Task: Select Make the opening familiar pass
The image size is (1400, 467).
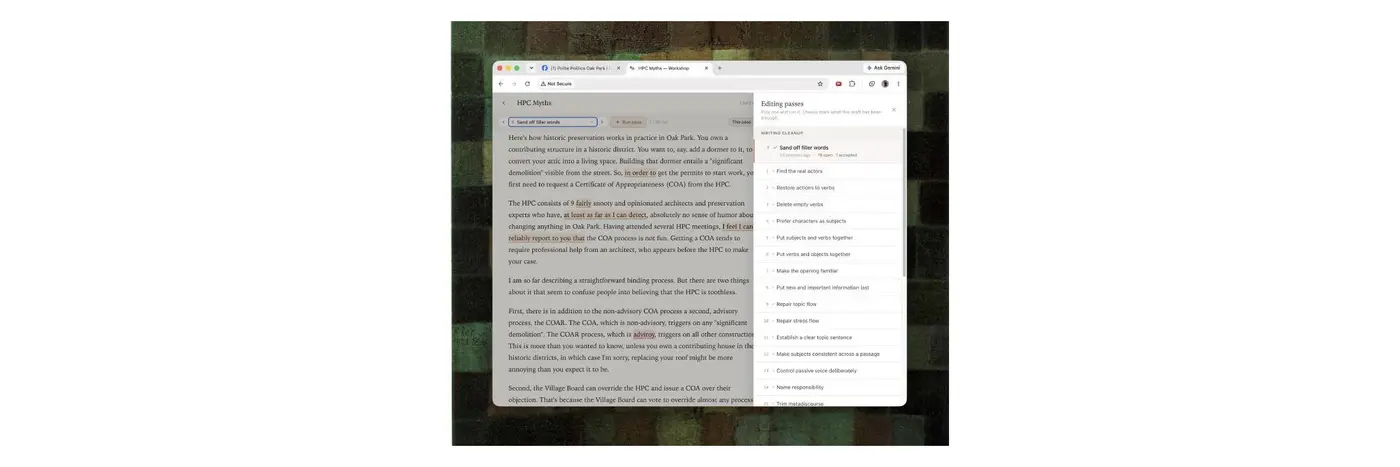Action: click(x=829, y=271)
